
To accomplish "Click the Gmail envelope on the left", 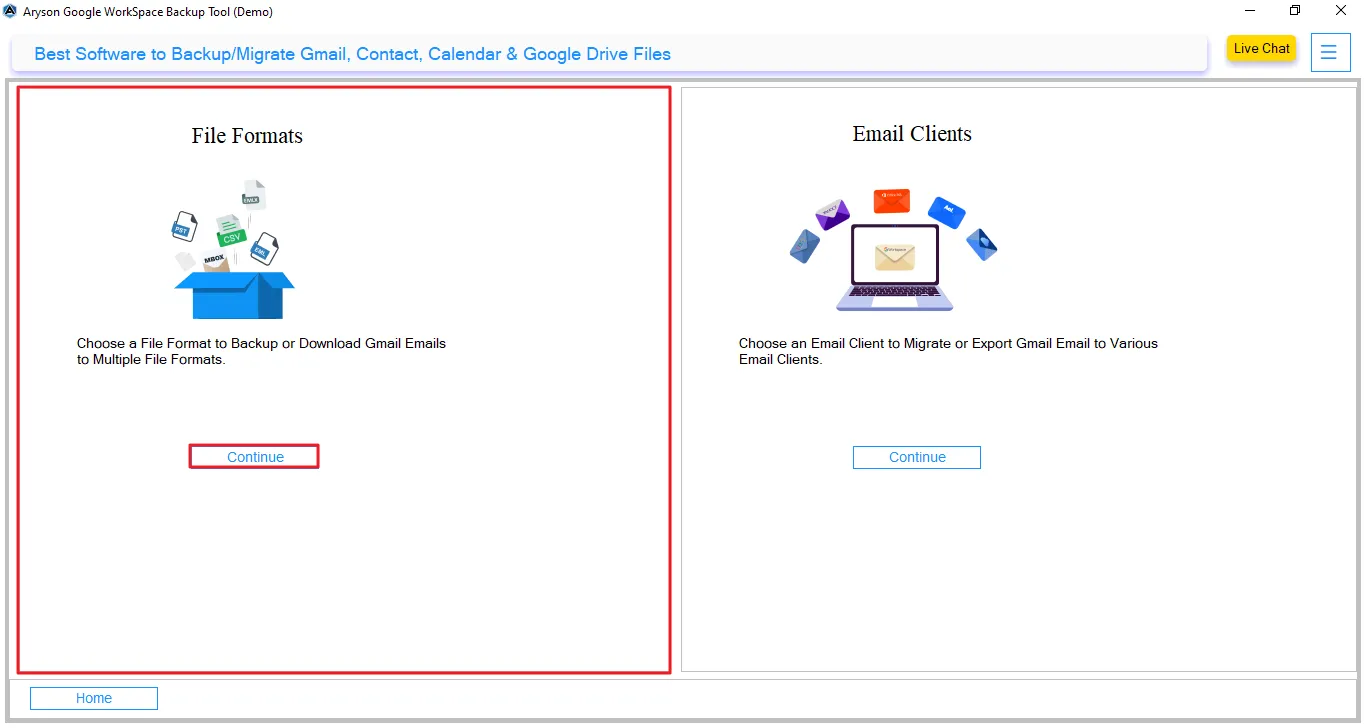I will 804,246.
